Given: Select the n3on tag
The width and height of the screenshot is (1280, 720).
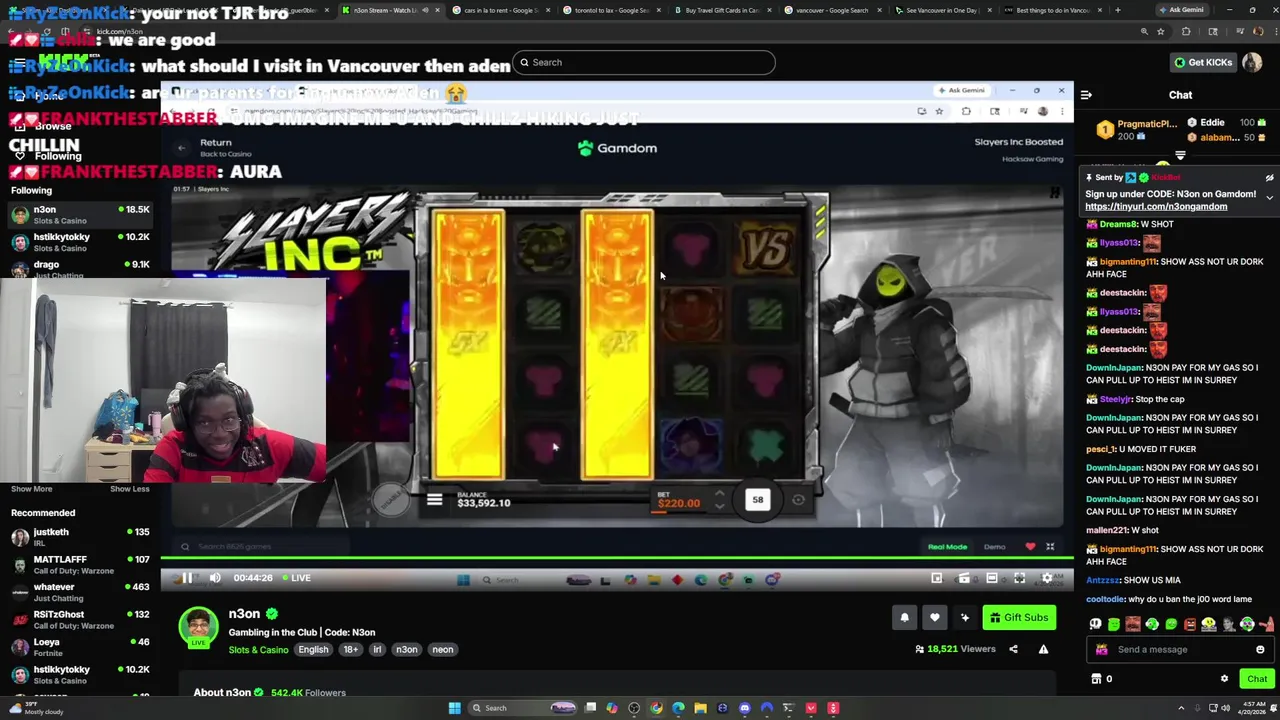Looking at the screenshot, I should pyautogui.click(x=406, y=650).
